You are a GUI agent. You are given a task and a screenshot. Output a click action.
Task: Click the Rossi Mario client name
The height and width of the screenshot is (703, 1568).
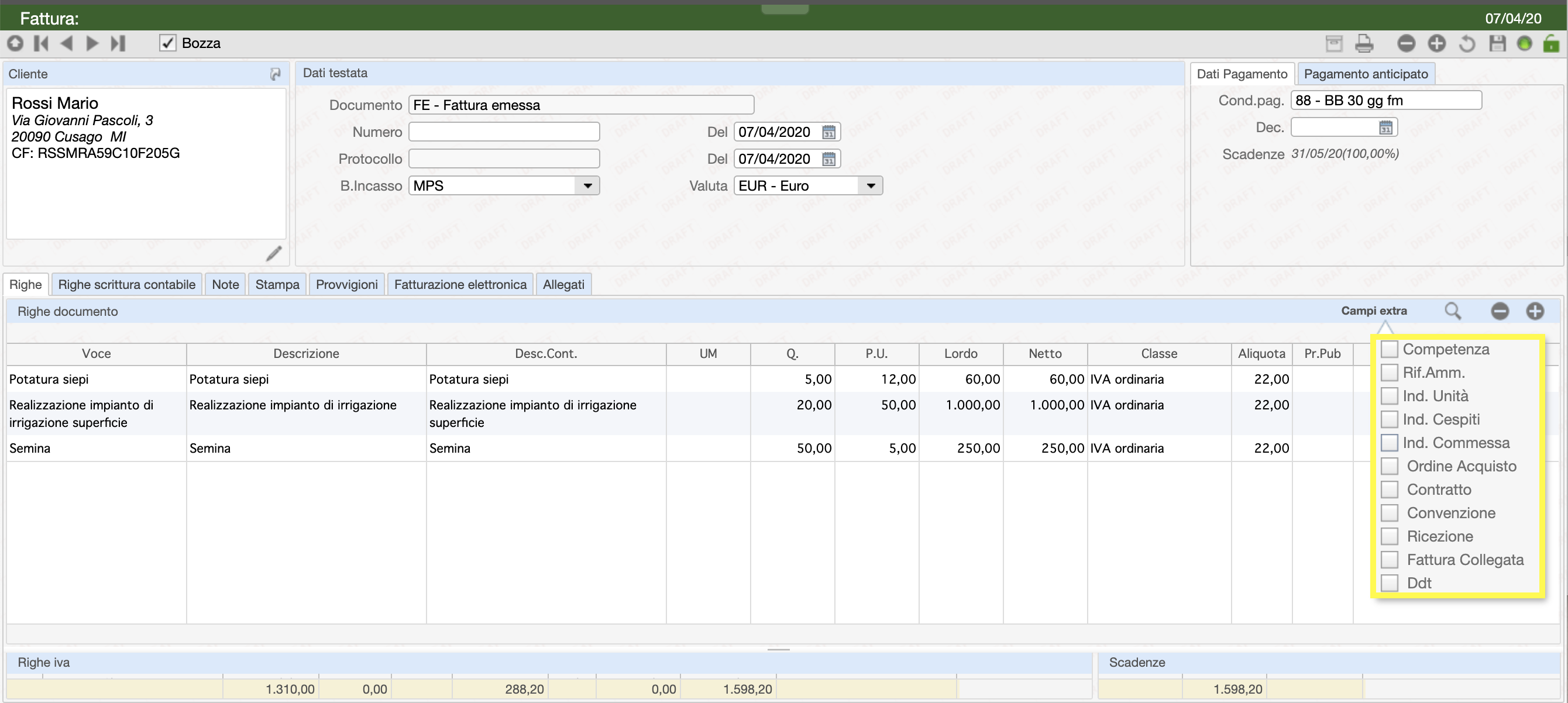(55, 103)
